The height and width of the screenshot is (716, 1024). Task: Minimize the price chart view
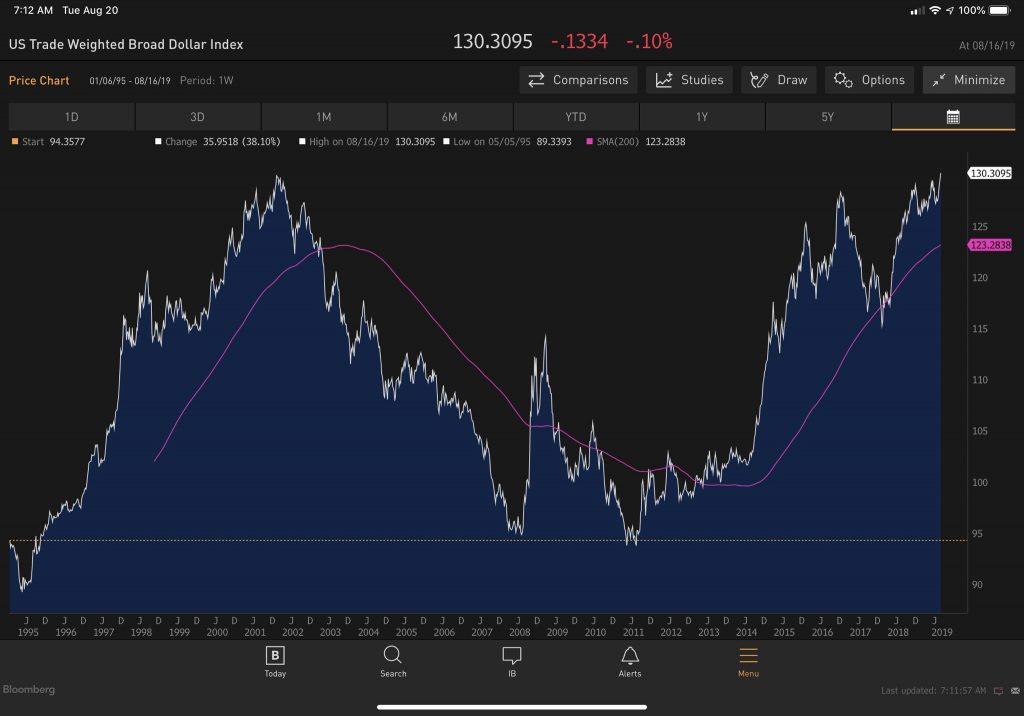click(968, 80)
